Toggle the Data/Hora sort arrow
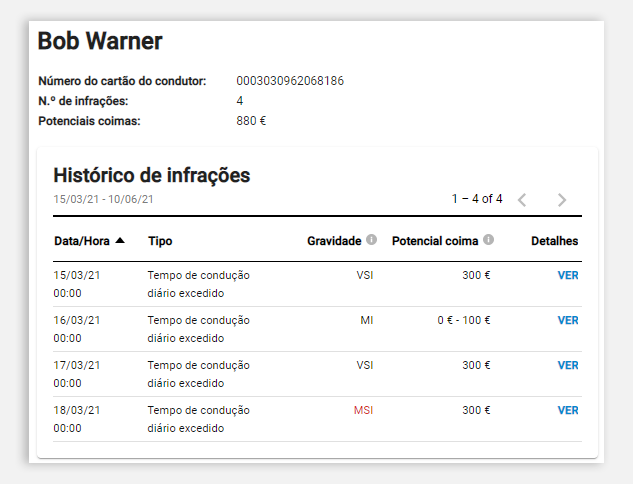The height and width of the screenshot is (484, 633). point(120,241)
